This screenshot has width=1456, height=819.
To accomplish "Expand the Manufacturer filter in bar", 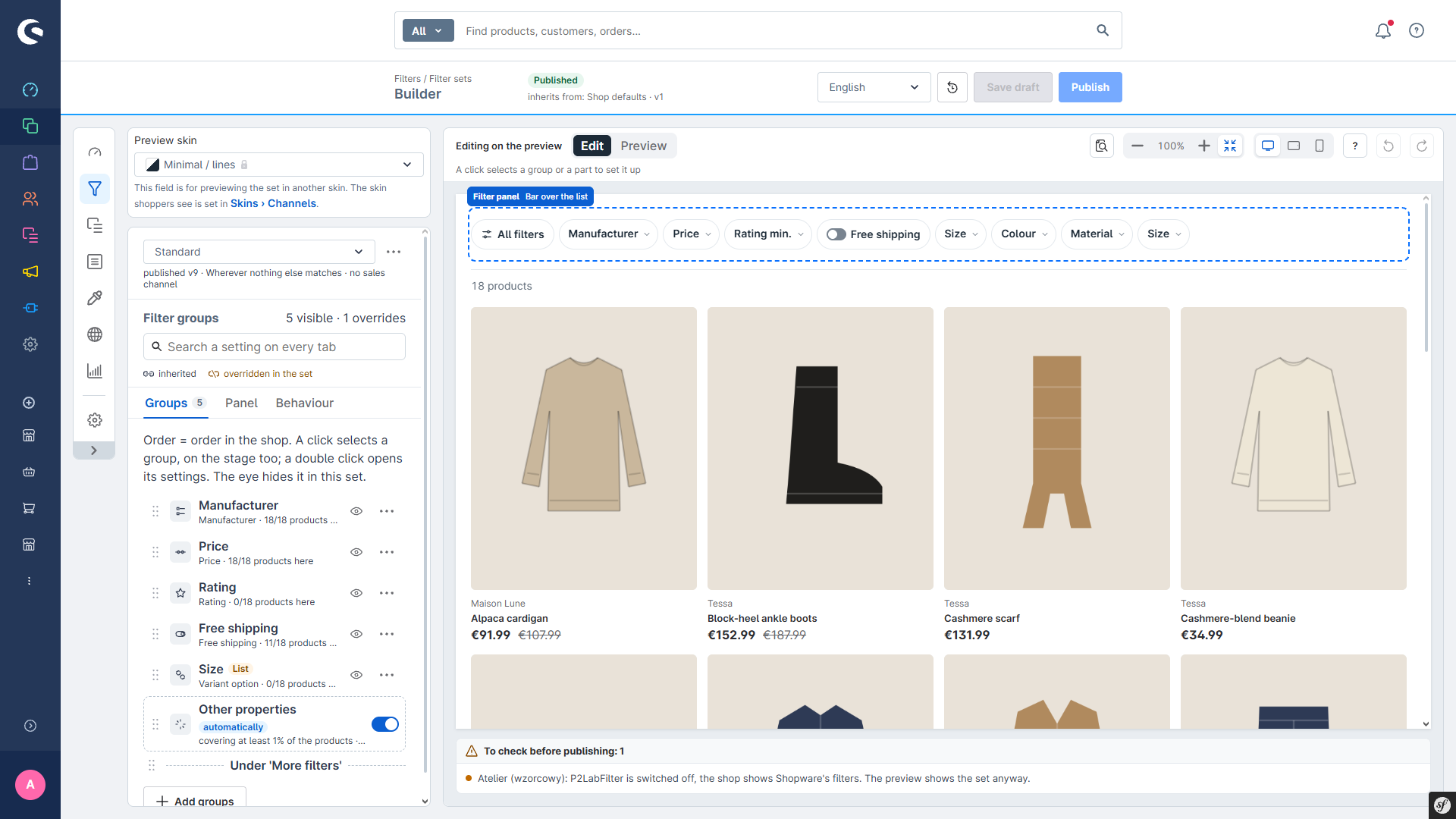I will click(x=609, y=234).
